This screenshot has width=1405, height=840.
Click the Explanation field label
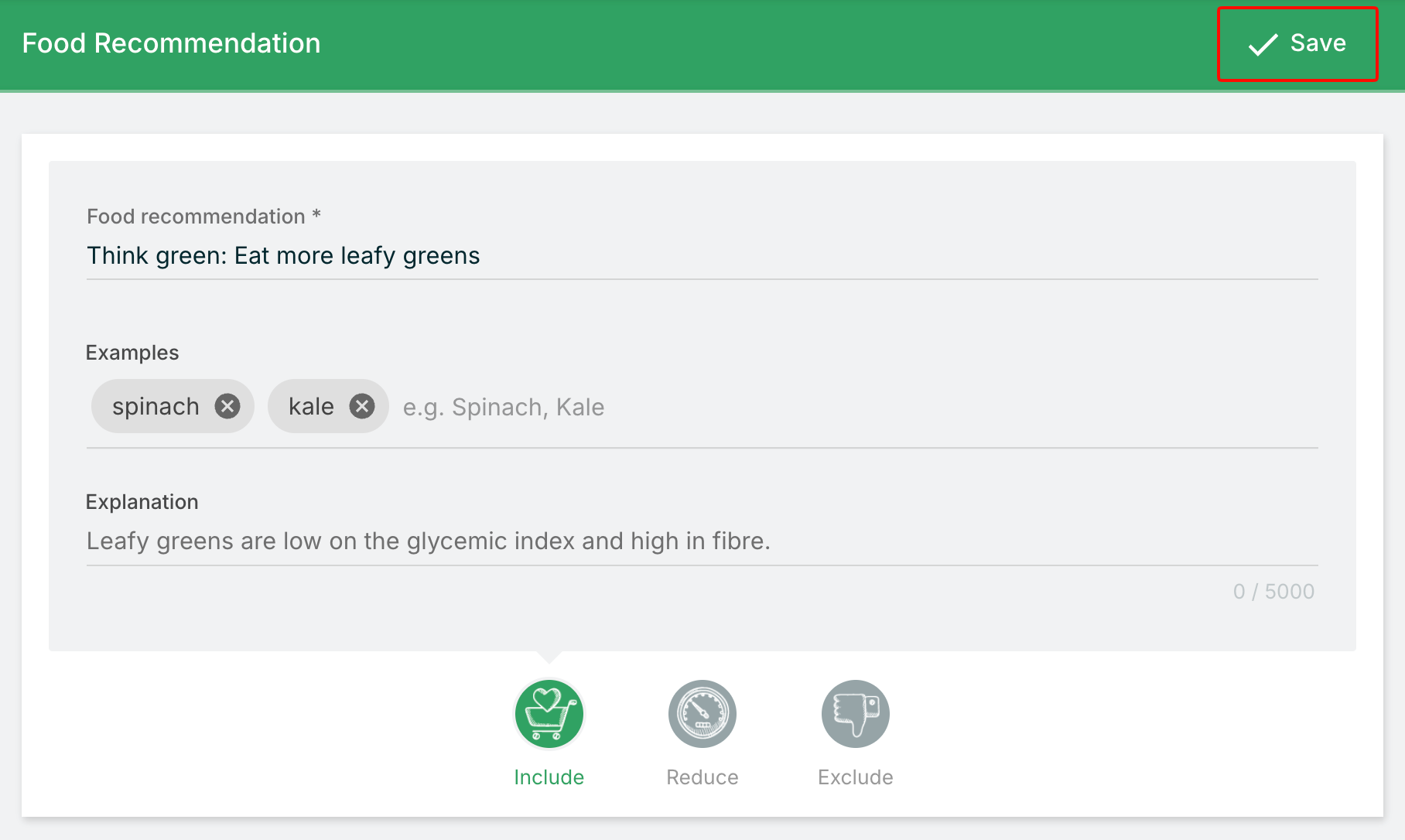pos(142,502)
